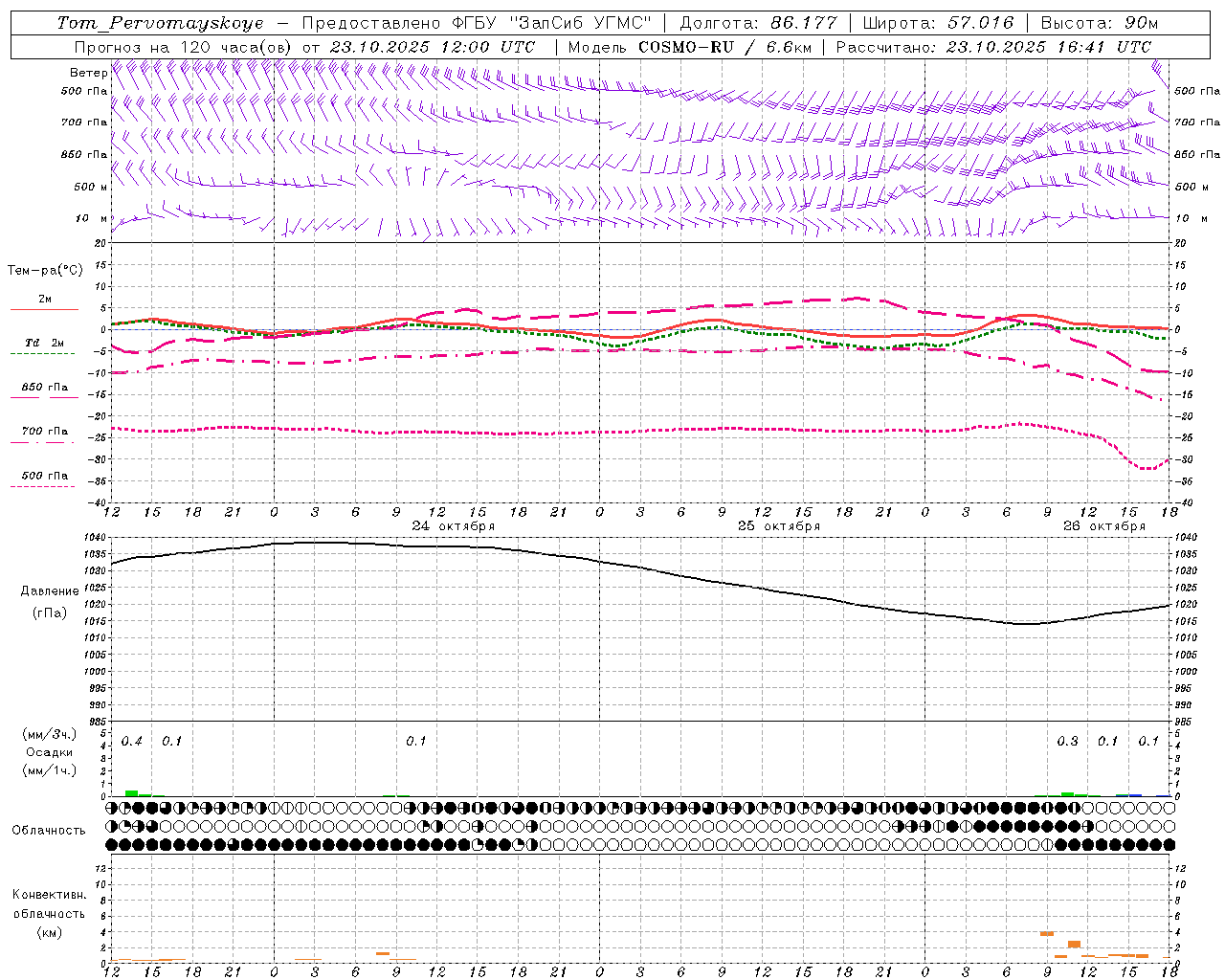Click the Тем-ра(°C) temperature panel label
The height and width of the screenshot is (980, 1225).
coord(45,271)
